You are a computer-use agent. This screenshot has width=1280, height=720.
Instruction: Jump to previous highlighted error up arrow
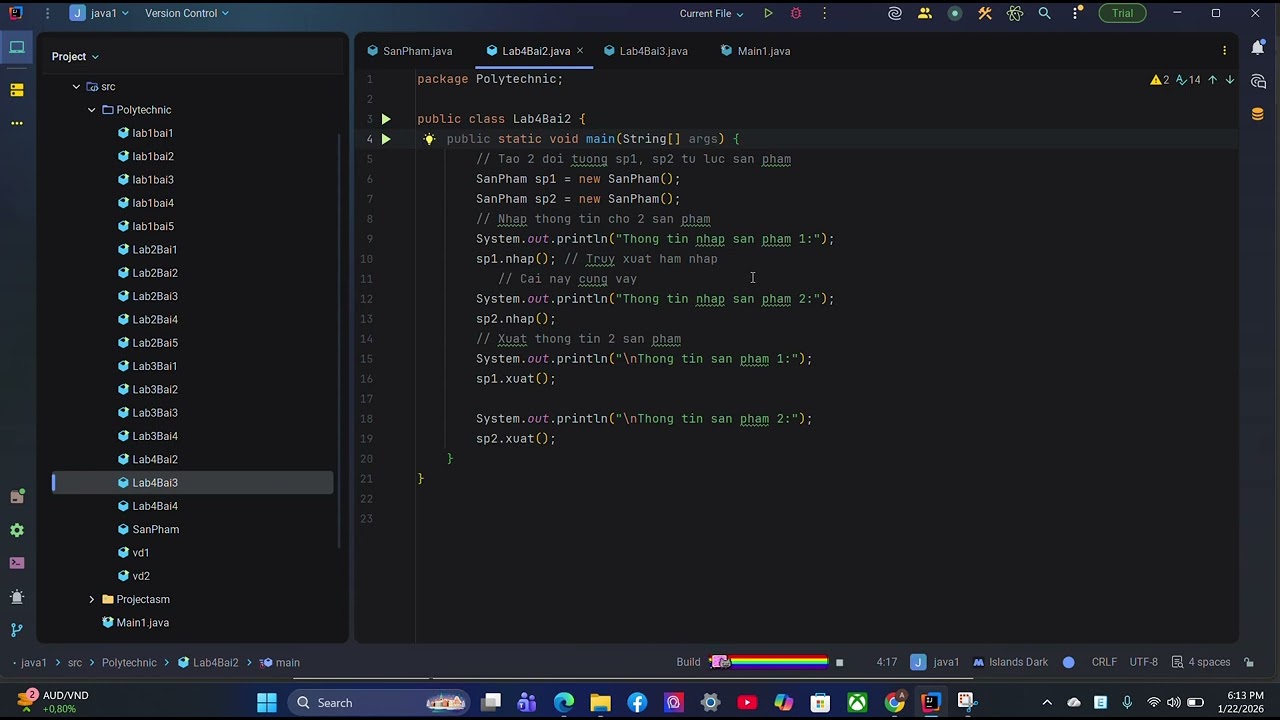(x=1212, y=79)
